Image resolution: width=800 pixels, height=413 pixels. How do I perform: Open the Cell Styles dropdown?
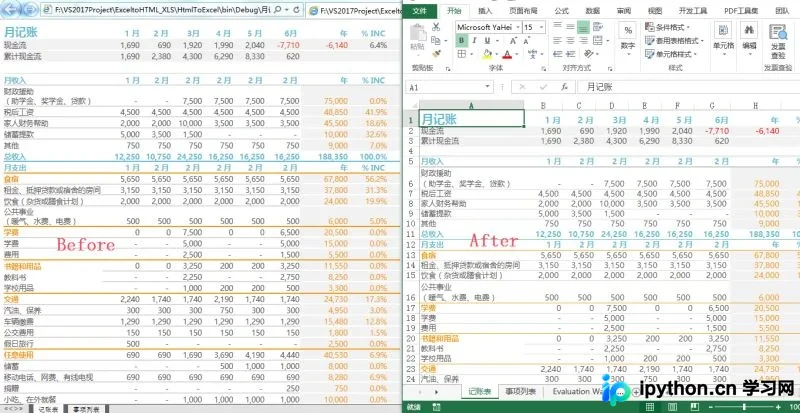click(670, 54)
